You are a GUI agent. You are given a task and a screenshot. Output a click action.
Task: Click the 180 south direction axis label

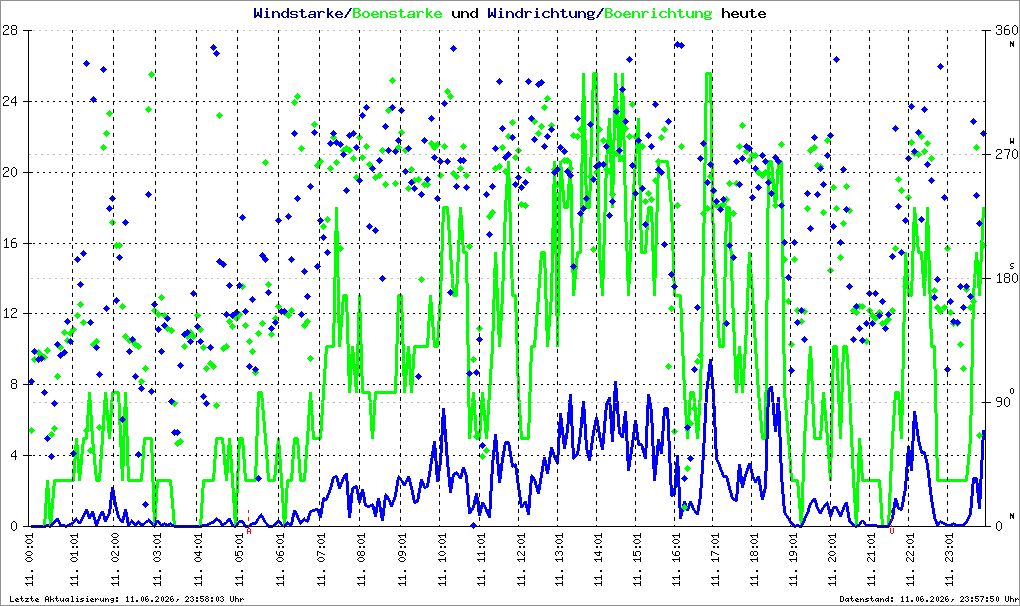coord(1006,278)
